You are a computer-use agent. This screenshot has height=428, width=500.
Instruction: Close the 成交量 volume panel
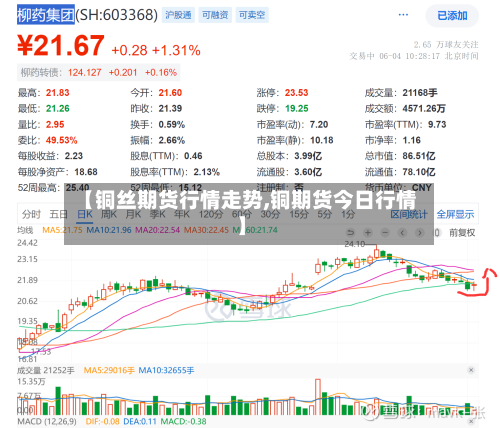point(471,370)
